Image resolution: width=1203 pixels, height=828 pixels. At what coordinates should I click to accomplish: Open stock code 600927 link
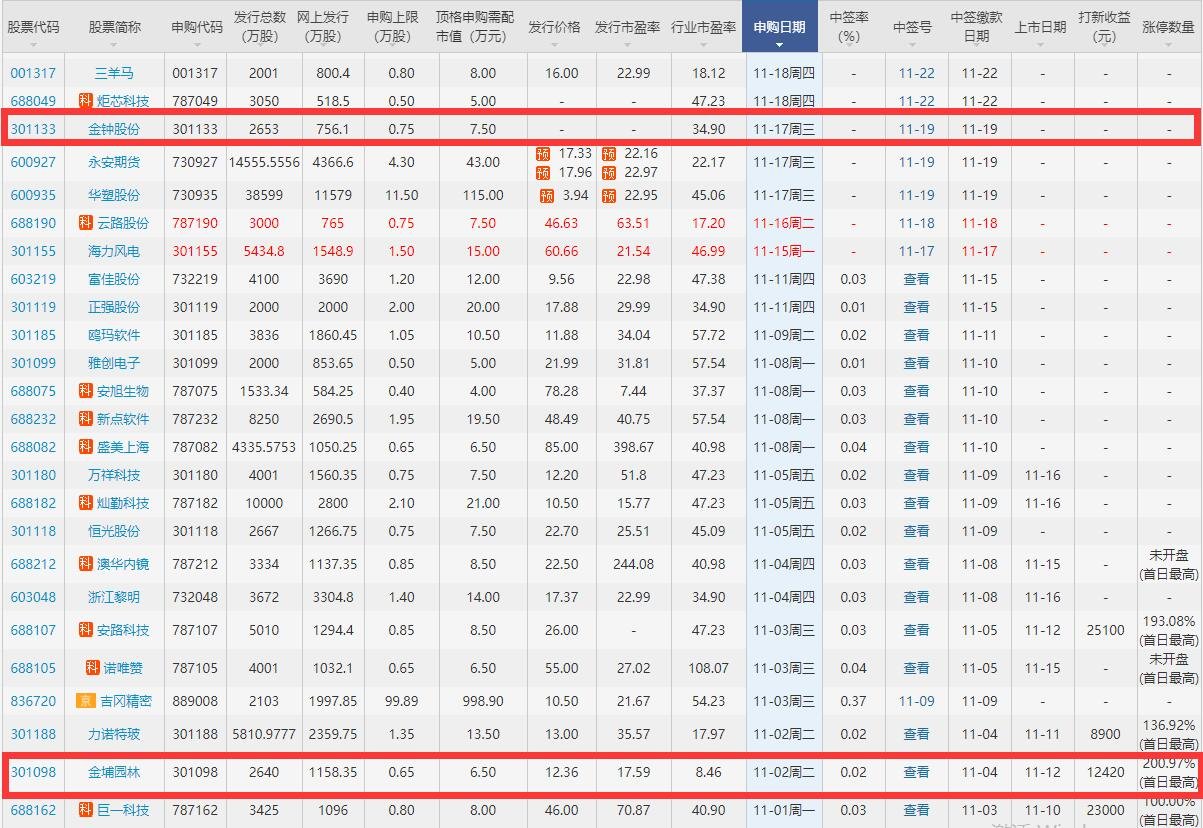(x=33, y=162)
